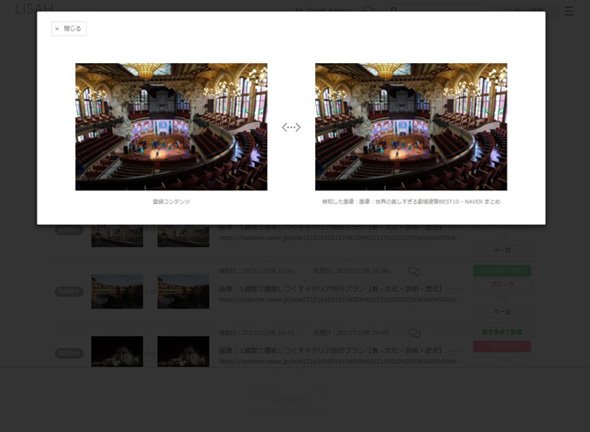Open the matome.naver.jp URL on the bridge row

[x=337, y=300]
